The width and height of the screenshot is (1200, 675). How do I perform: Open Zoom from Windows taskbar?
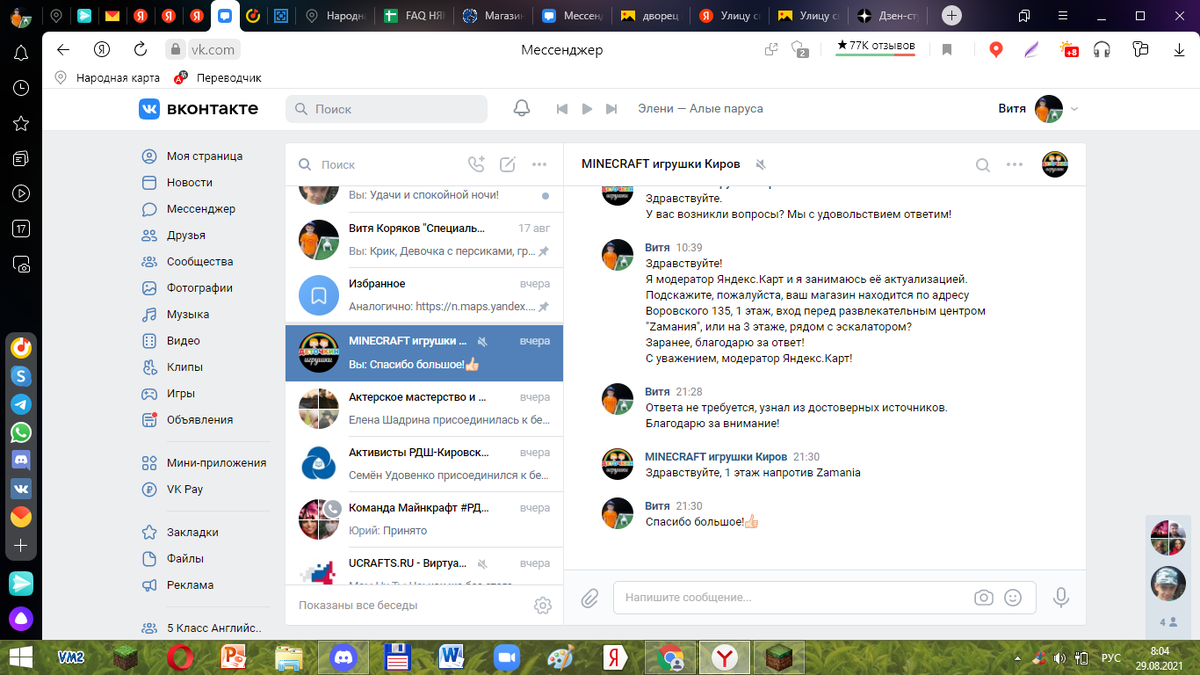pos(506,657)
